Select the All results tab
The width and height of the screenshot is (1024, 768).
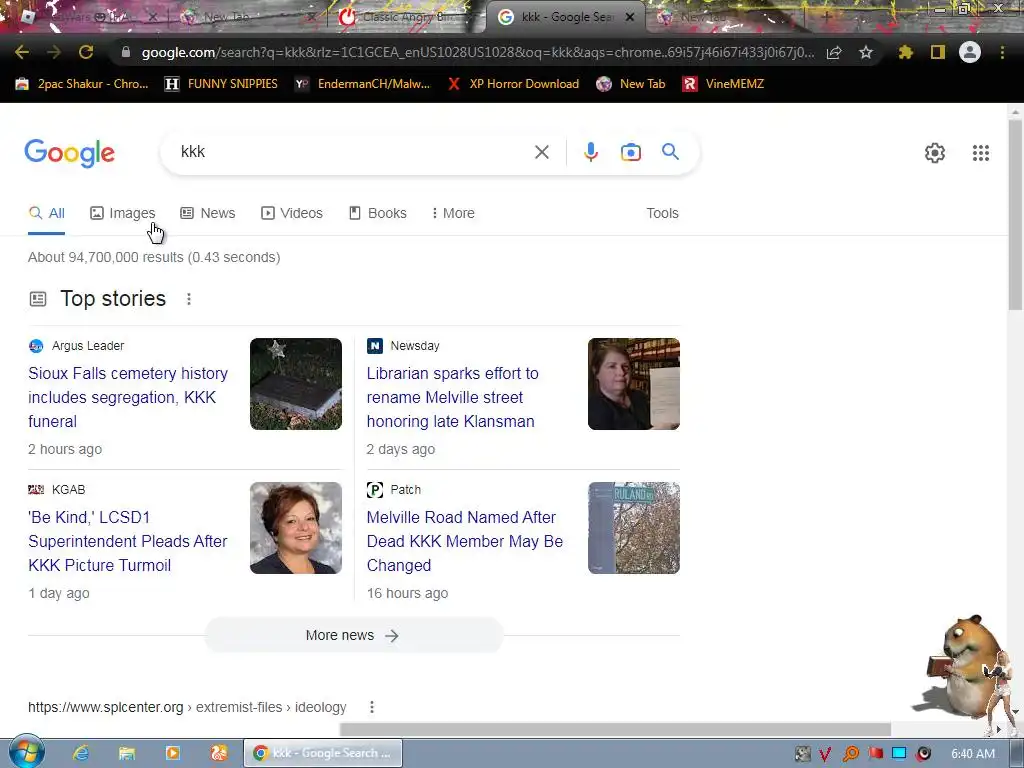[x=46, y=213]
